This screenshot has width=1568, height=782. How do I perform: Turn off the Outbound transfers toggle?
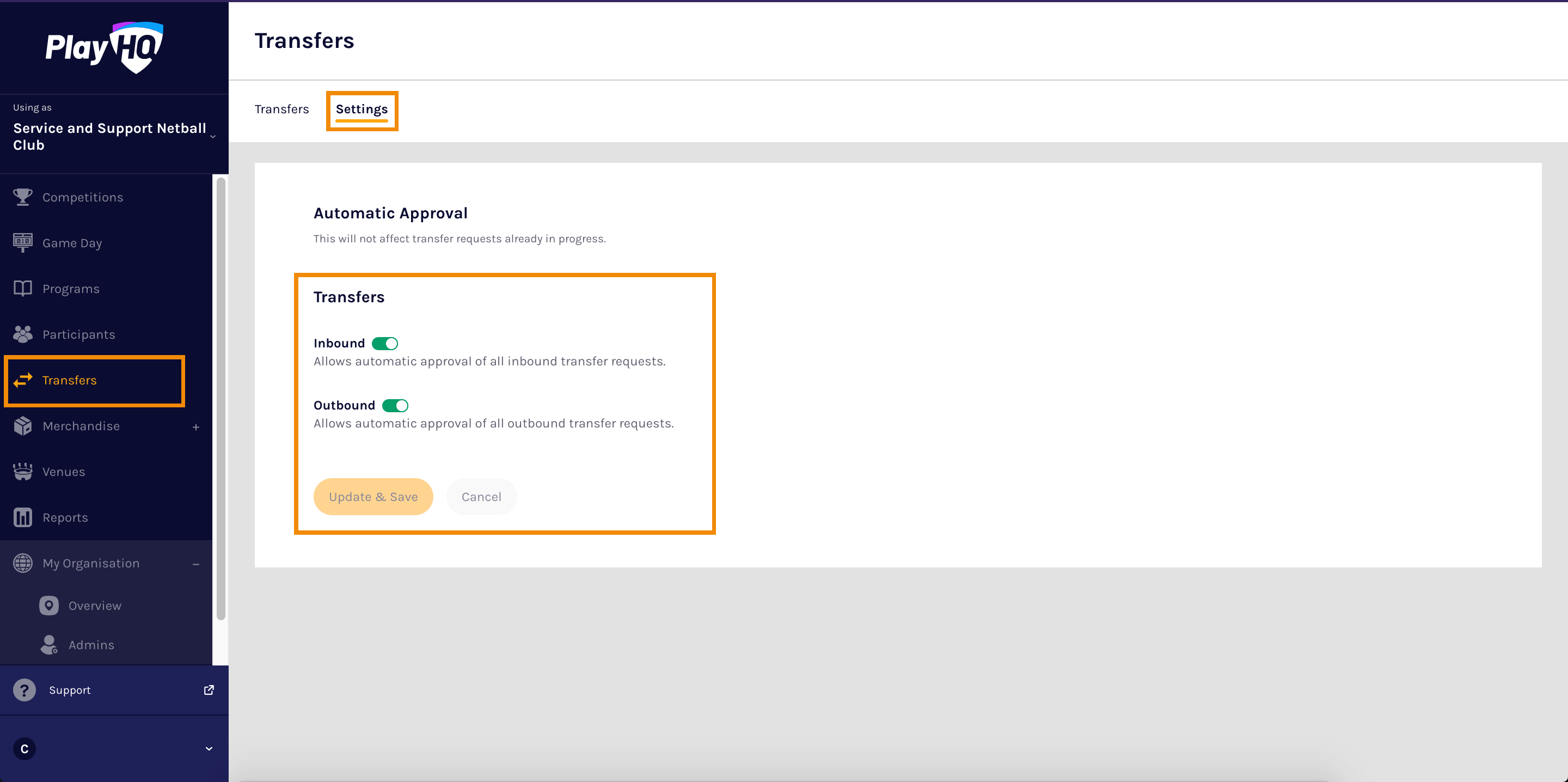(395, 405)
